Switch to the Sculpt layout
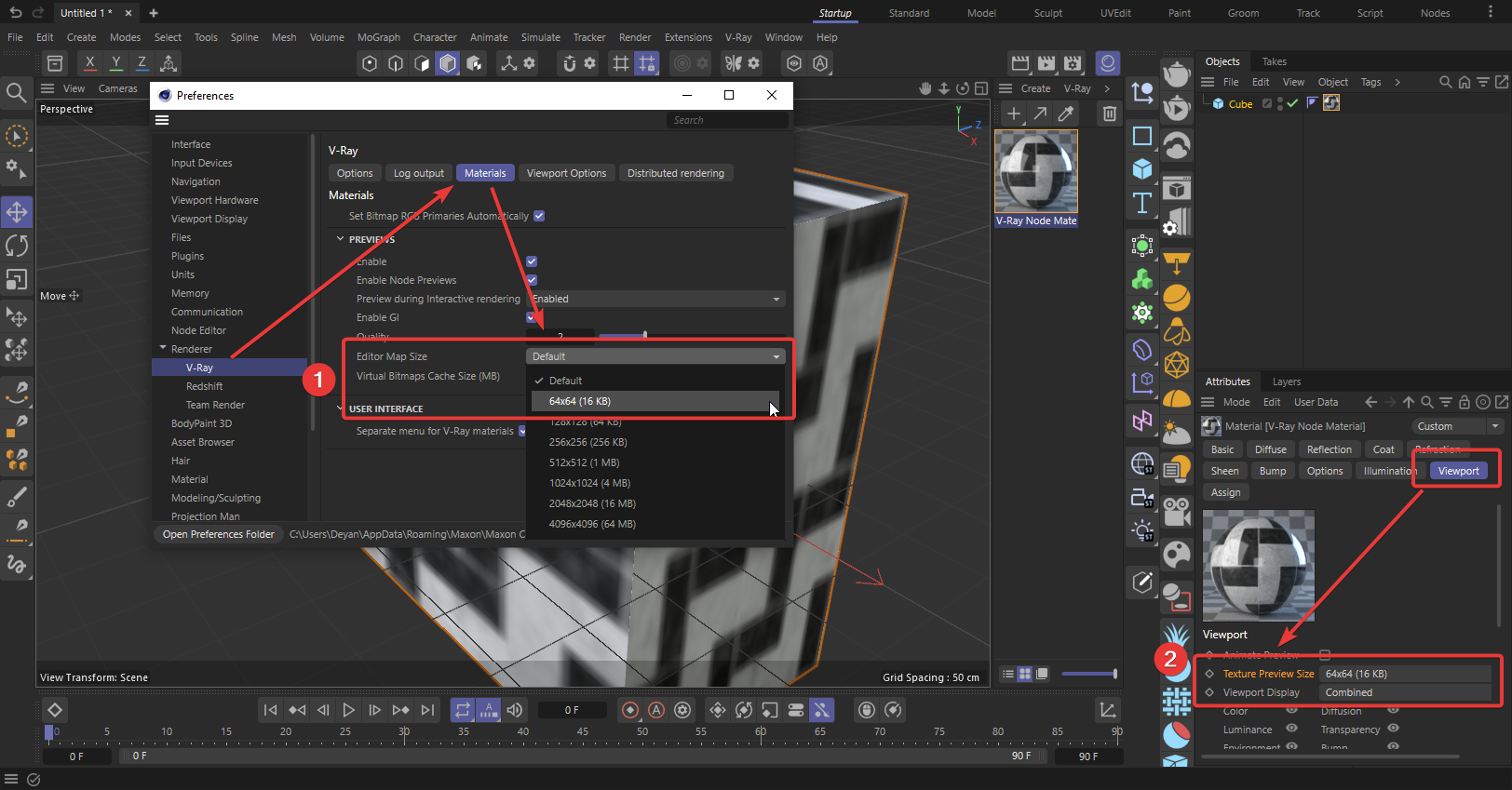The image size is (1512, 790). point(1048,13)
